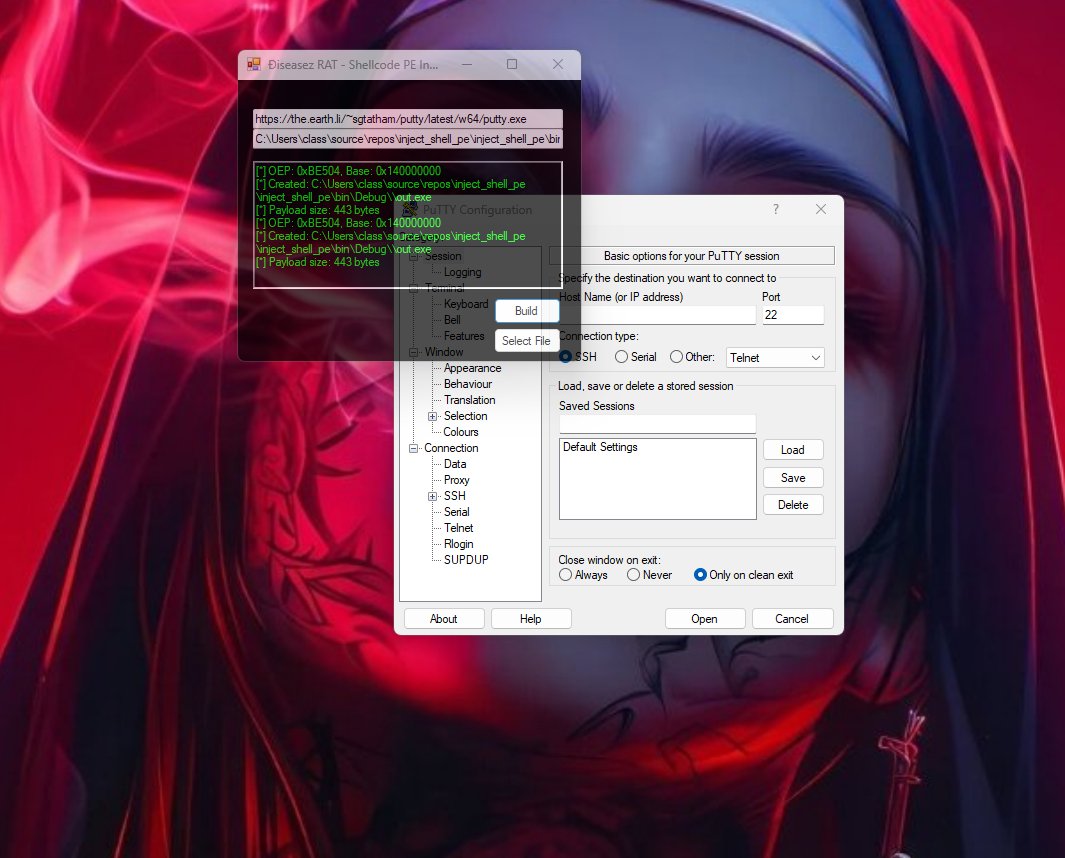
Task: Minimize the Diseasez RAT window
Action: click(467, 64)
